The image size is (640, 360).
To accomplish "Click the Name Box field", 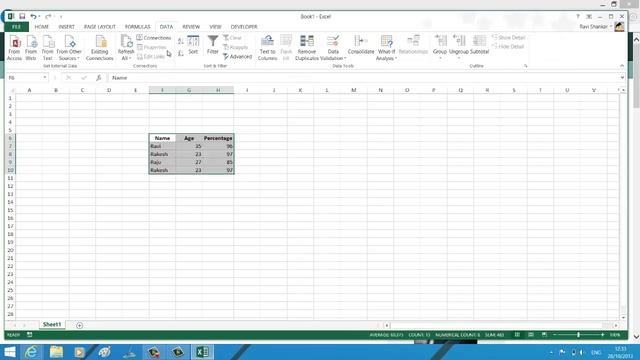I will click(24, 78).
